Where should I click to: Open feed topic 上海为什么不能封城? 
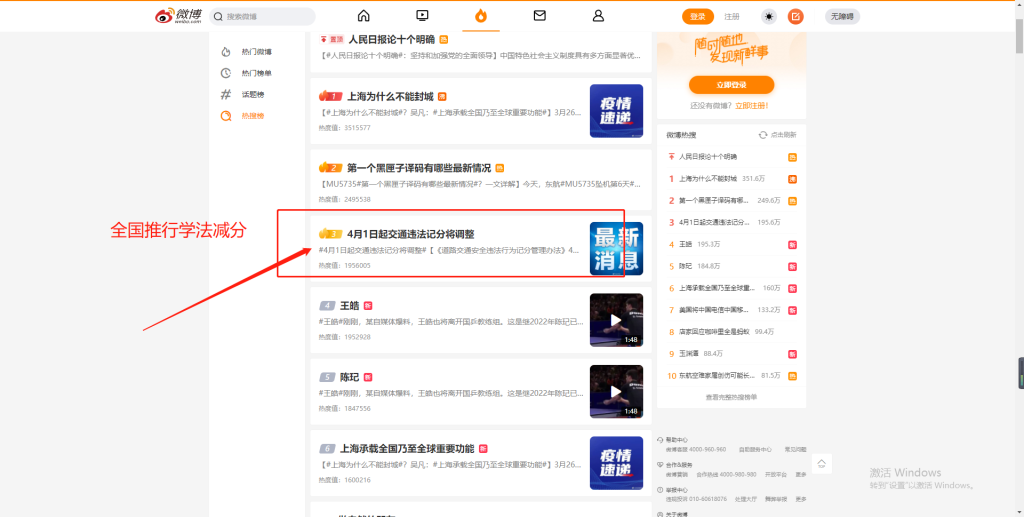tap(390, 96)
